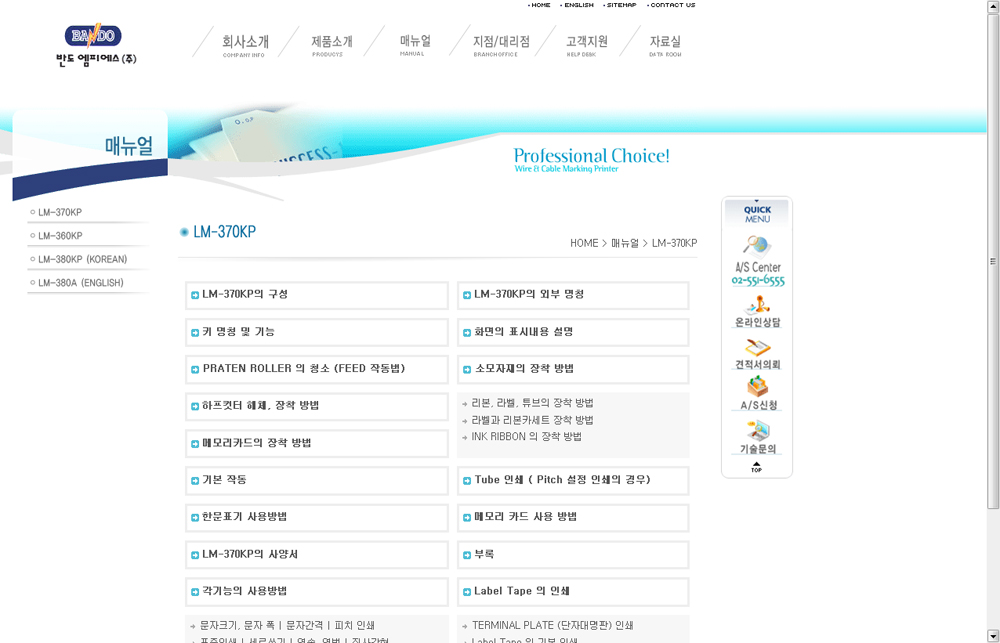Viewport: 1000px width, 643px height.
Task: Open 견적서의뢰 quick menu icon
Action: point(757,353)
